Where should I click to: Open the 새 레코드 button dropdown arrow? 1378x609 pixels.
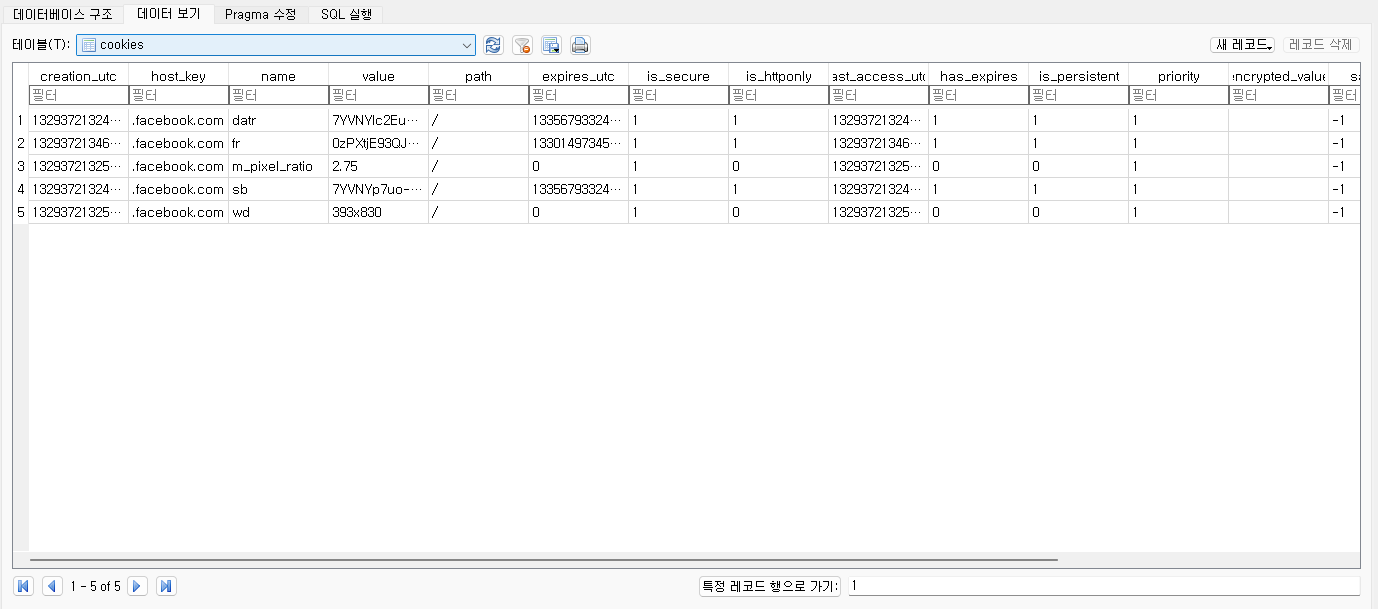pos(1268,46)
